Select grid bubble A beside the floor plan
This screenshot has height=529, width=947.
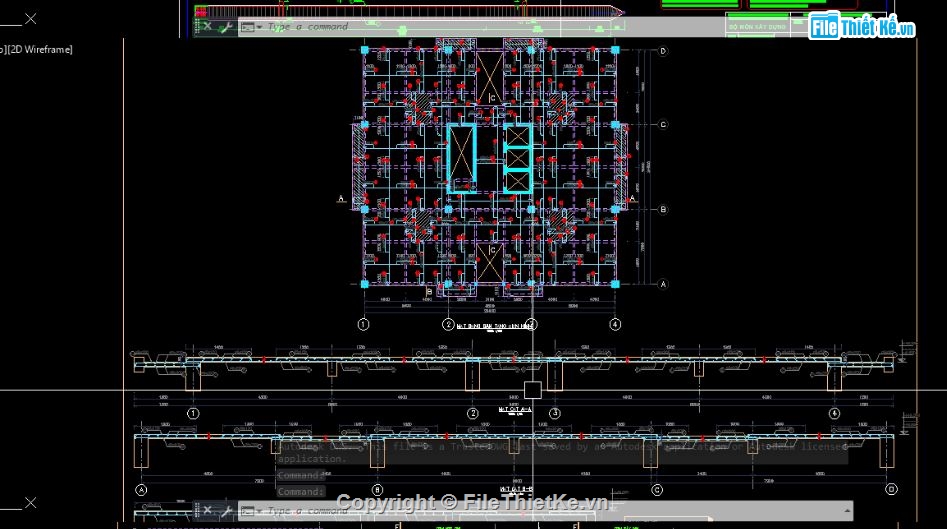pyautogui.click(x=663, y=284)
